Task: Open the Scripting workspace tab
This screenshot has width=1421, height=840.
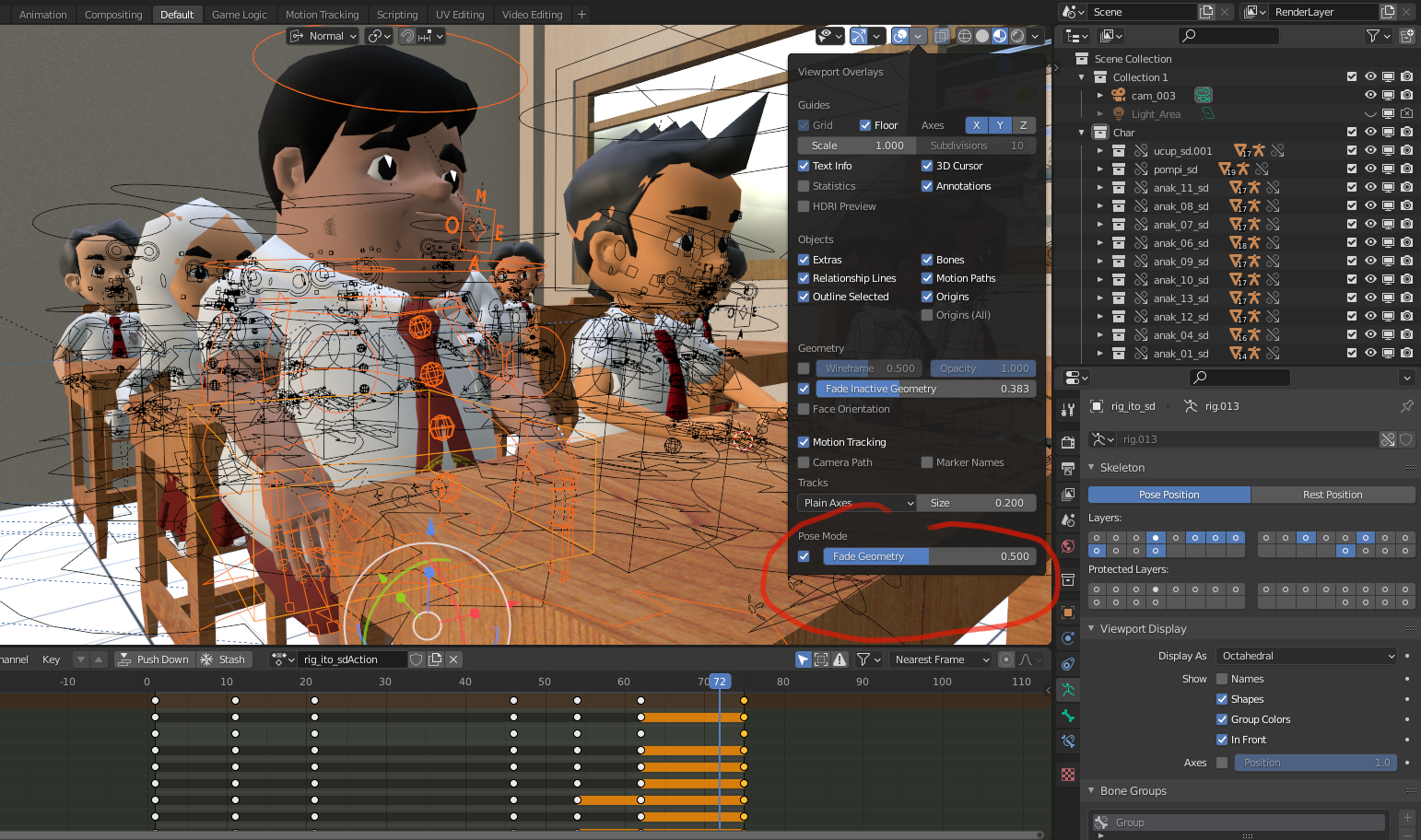Action: (x=397, y=15)
